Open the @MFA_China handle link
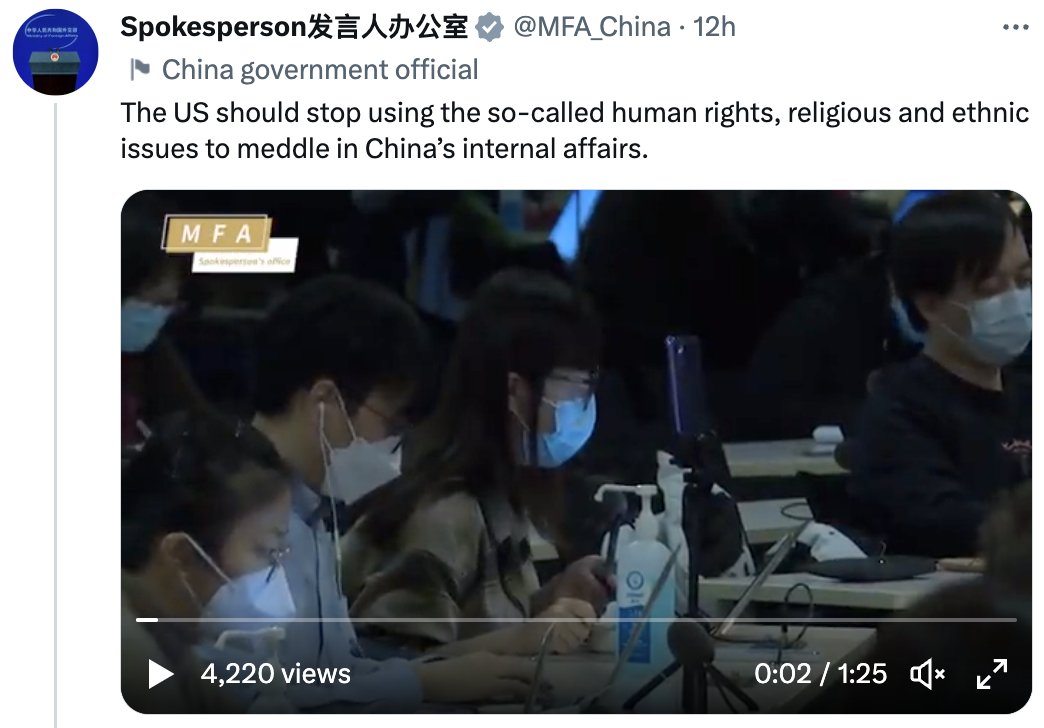Screen dimensions: 1044x728 coord(592,27)
